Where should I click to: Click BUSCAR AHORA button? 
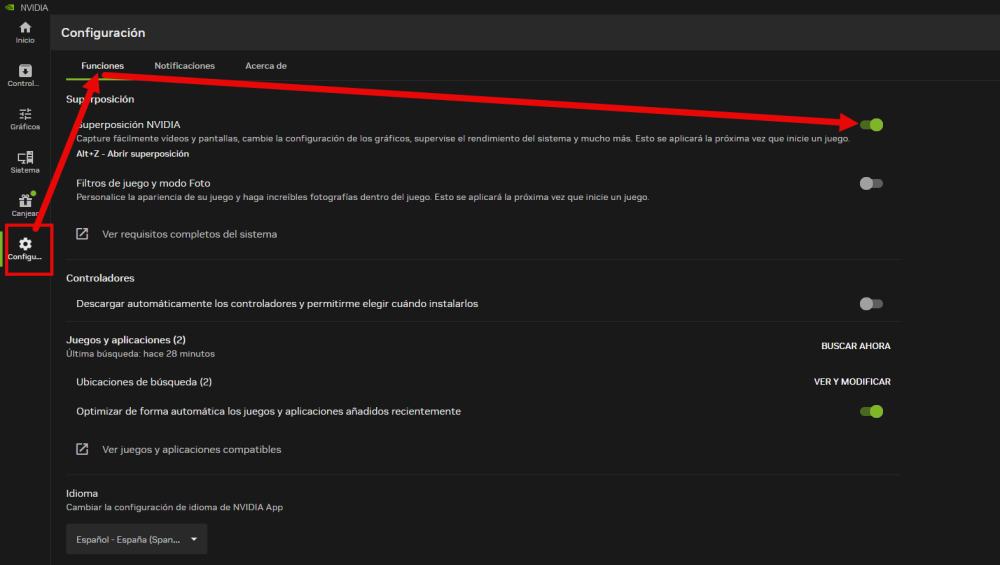point(855,346)
